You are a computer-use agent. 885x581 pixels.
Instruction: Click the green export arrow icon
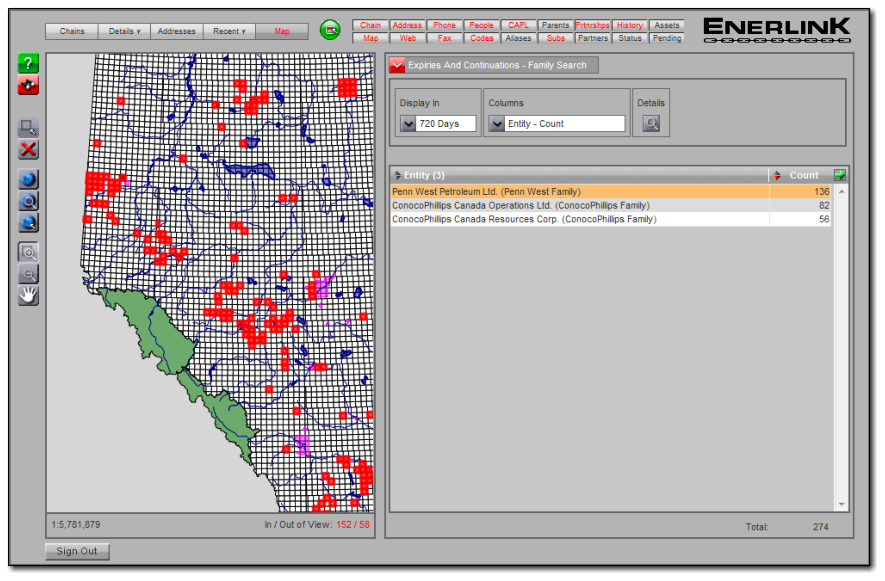(839, 175)
